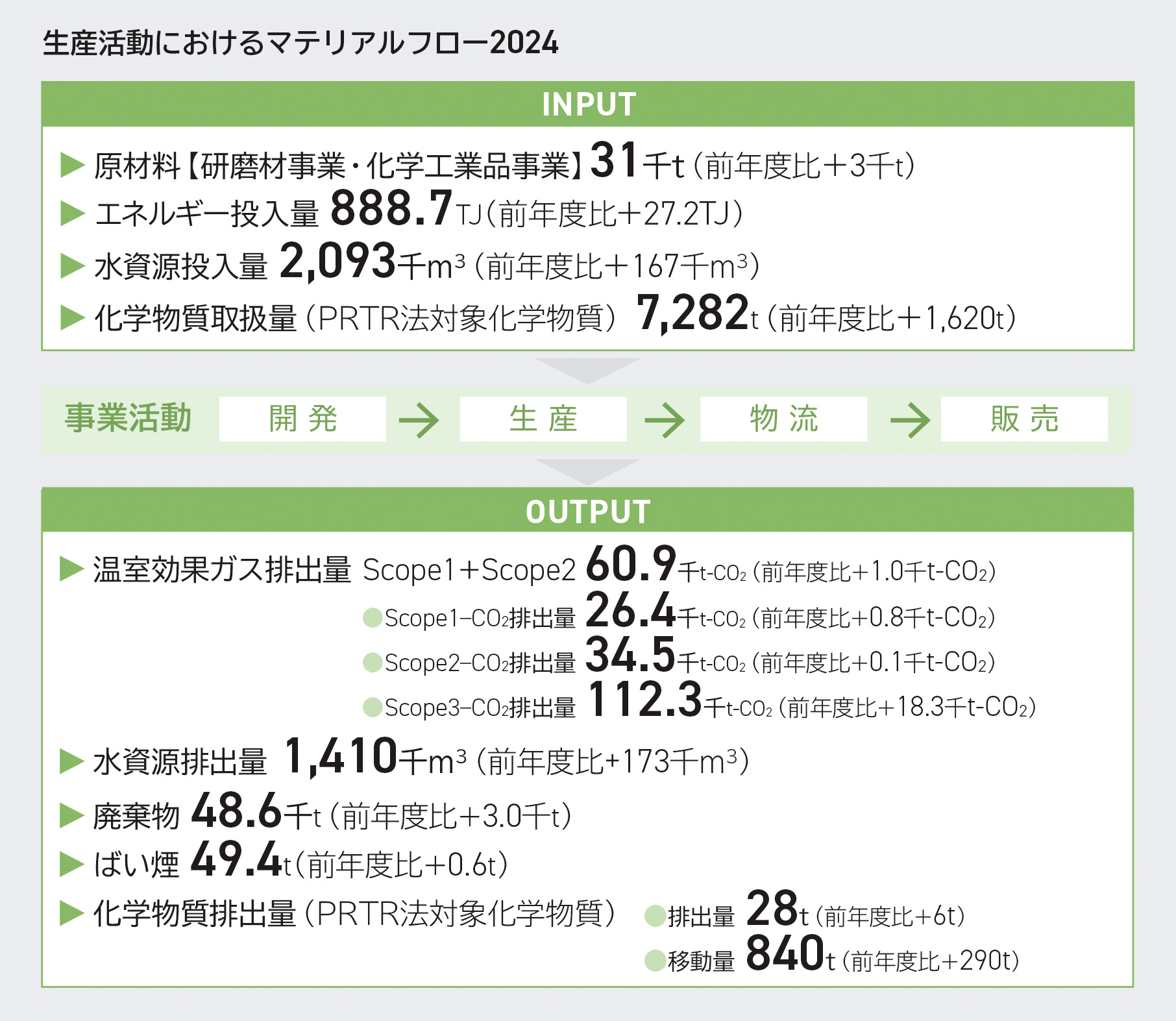Click the arrow between 物流 and 販売
The image size is (1176, 1021).
[x=910, y=420]
